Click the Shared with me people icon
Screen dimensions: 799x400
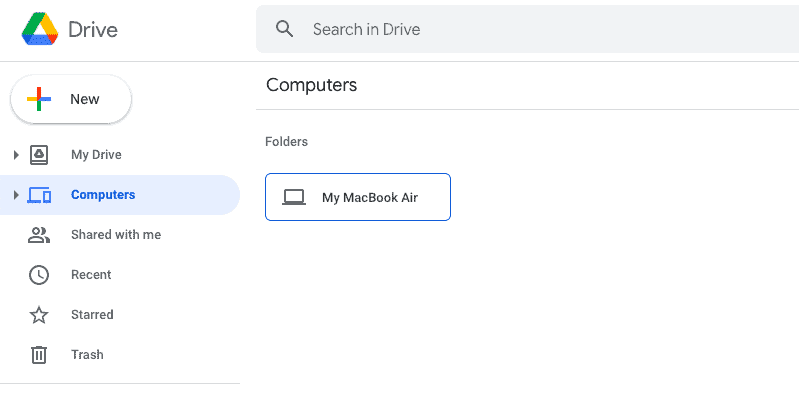point(39,235)
